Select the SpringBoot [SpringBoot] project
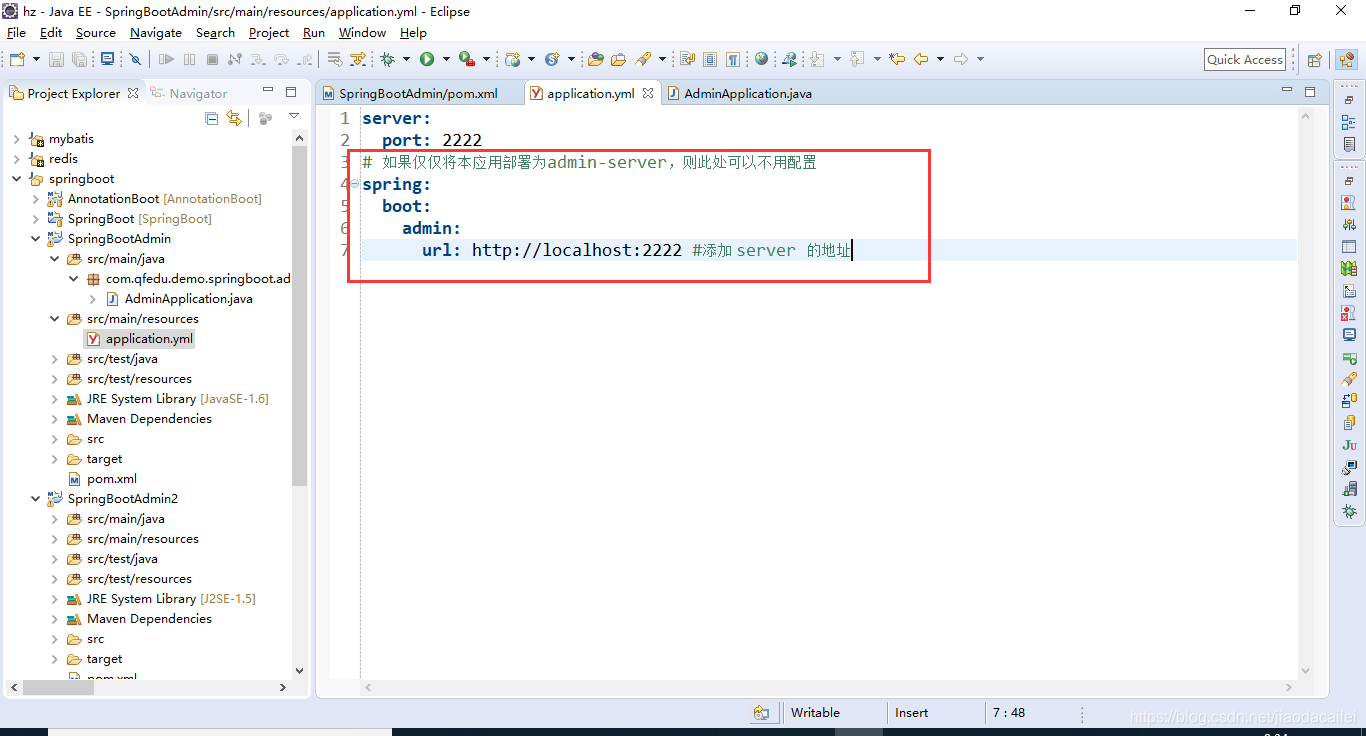Image resolution: width=1366 pixels, height=736 pixels. [130, 219]
